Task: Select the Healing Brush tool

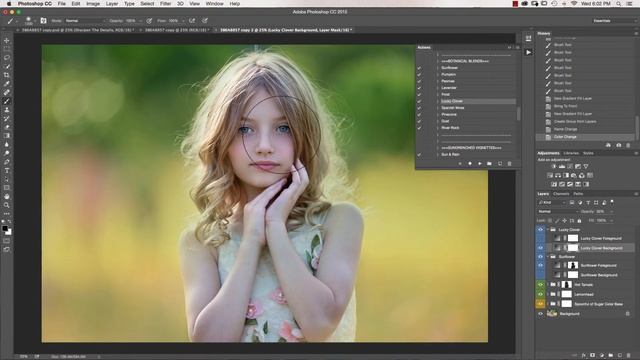Action: pos(7,93)
